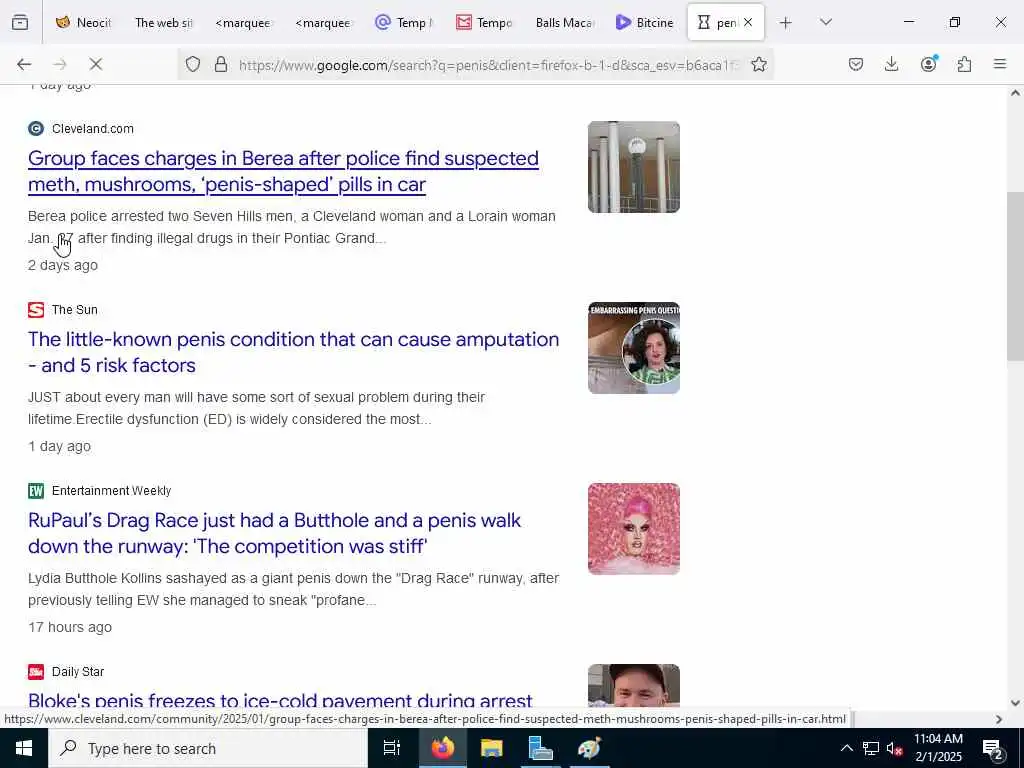This screenshot has width=1024, height=768.
Task: Show hidden system tray icons
Action: [846, 748]
